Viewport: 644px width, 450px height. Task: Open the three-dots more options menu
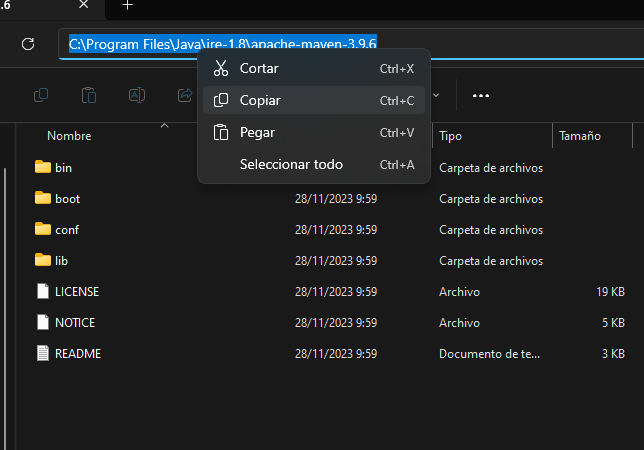[x=481, y=96]
